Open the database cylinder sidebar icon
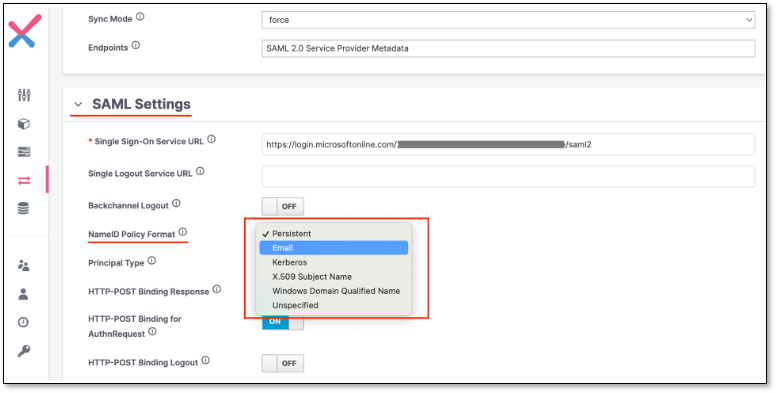776x393 pixels. tap(23, 208)
